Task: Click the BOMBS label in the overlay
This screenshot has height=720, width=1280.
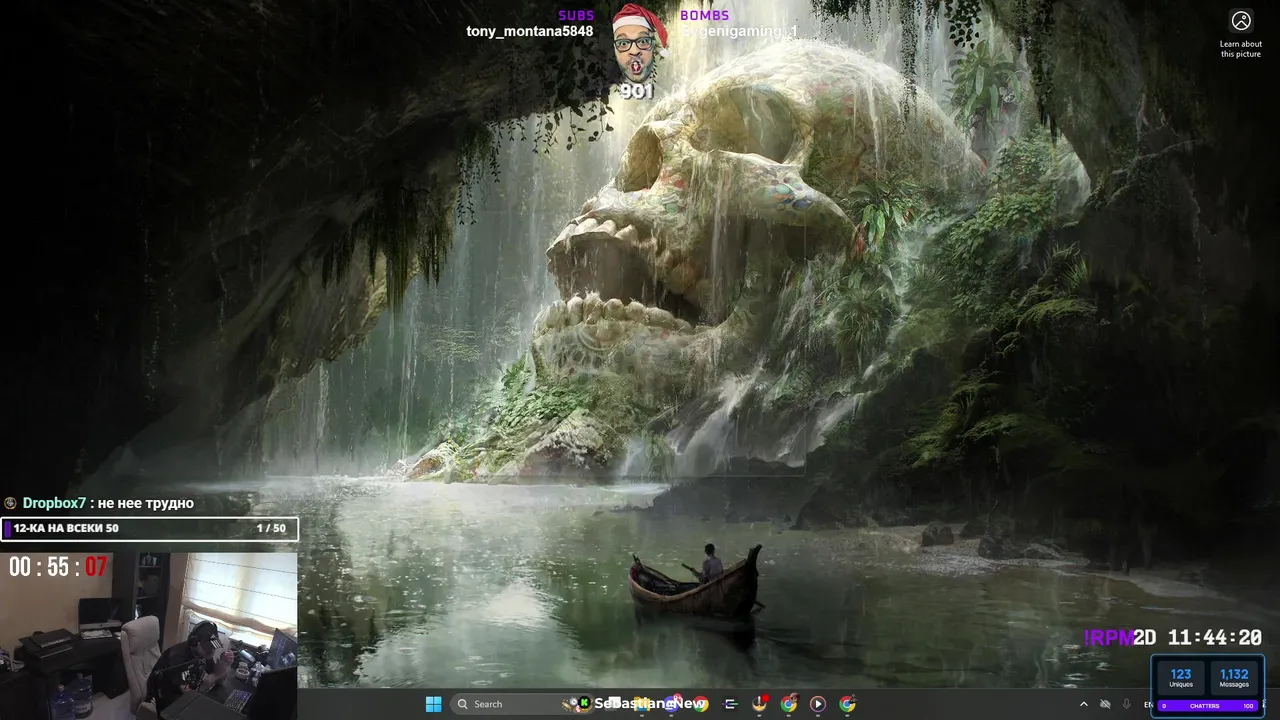Action: tap(705, 15)
